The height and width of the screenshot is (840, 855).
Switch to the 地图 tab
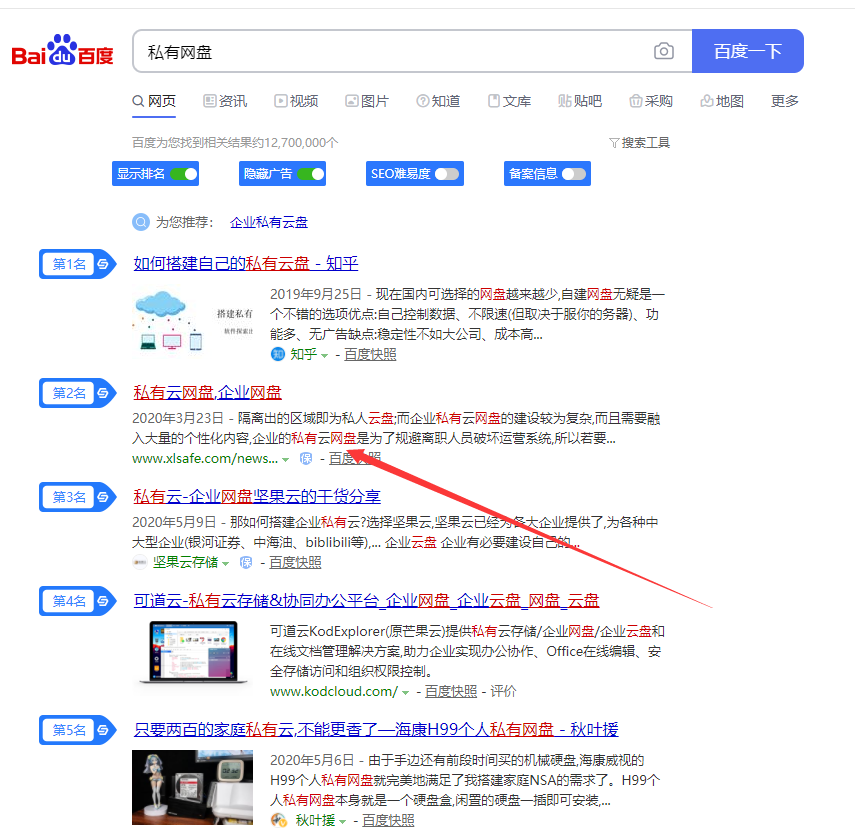click(x=722, y=101)
